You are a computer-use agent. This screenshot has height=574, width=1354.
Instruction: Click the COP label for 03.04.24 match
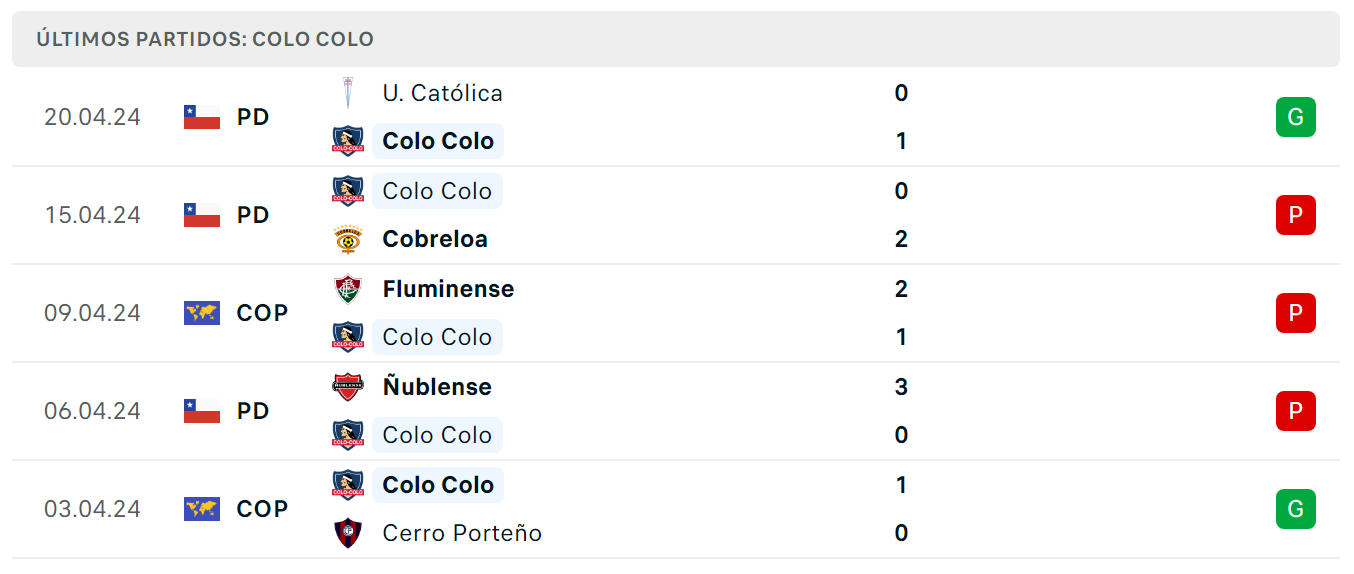[262, 509]
